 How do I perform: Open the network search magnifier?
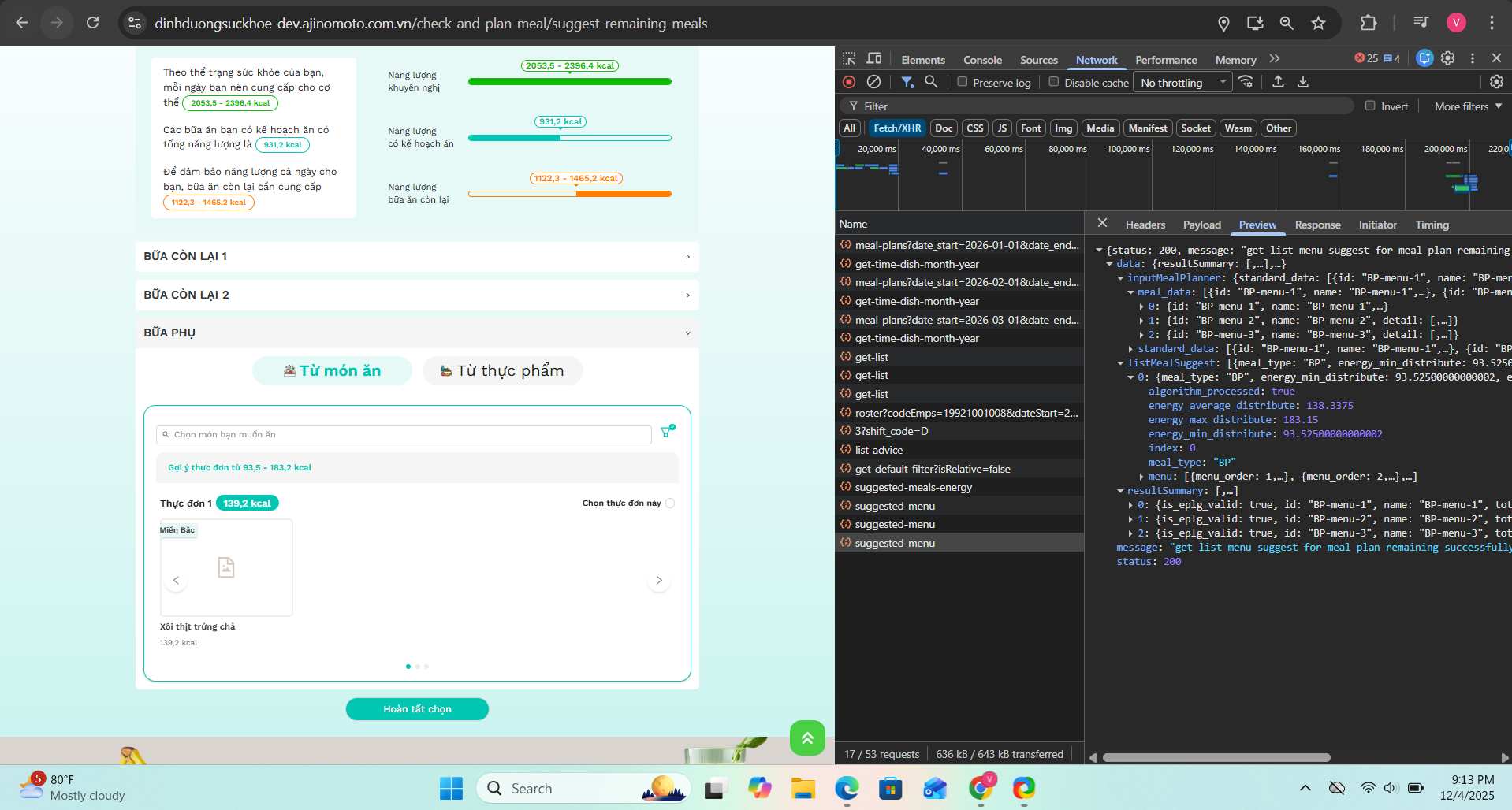[x=931, y=82]
